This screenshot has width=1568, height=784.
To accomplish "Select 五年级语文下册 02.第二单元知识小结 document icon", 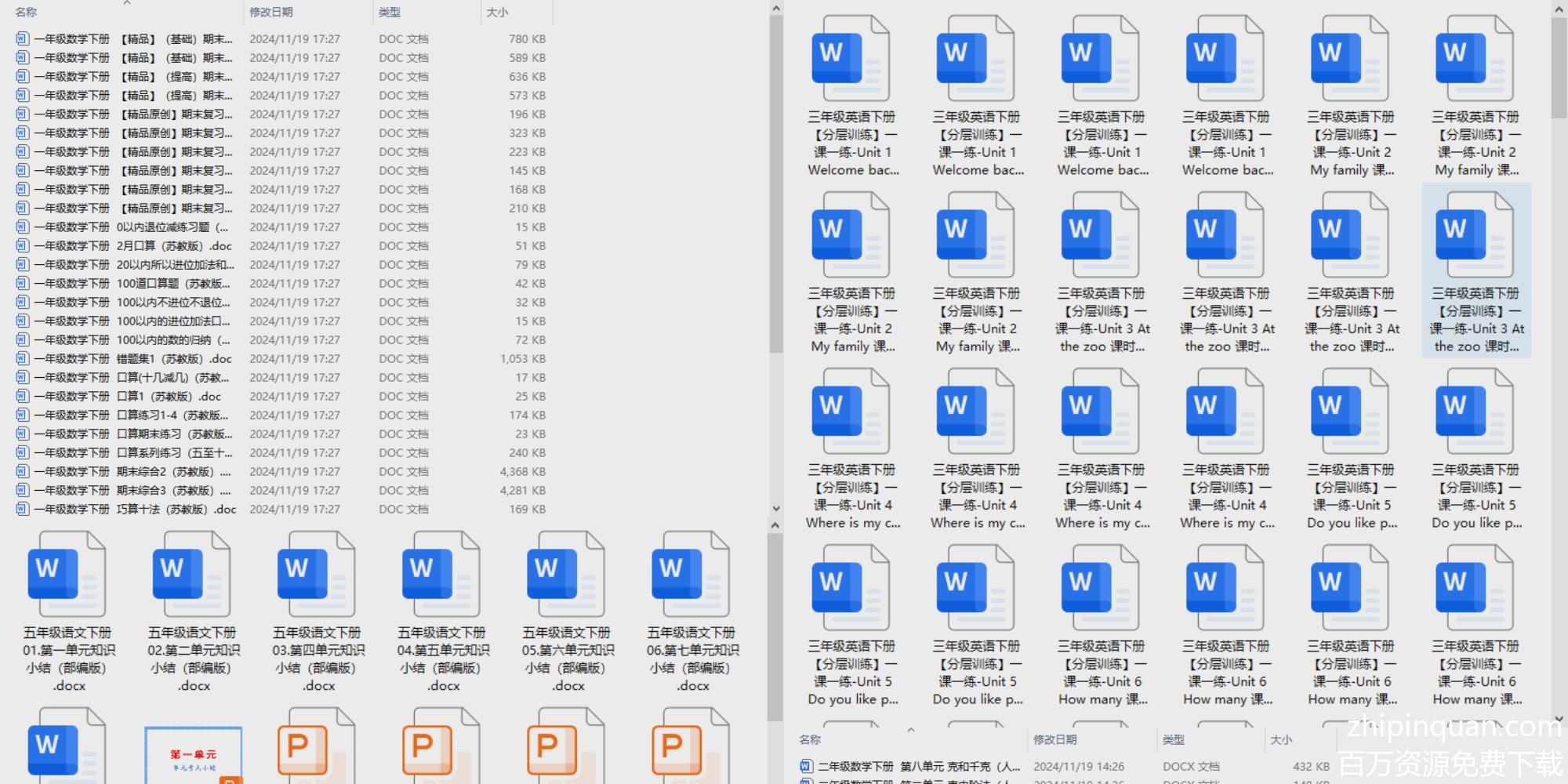I will (191, 576).
